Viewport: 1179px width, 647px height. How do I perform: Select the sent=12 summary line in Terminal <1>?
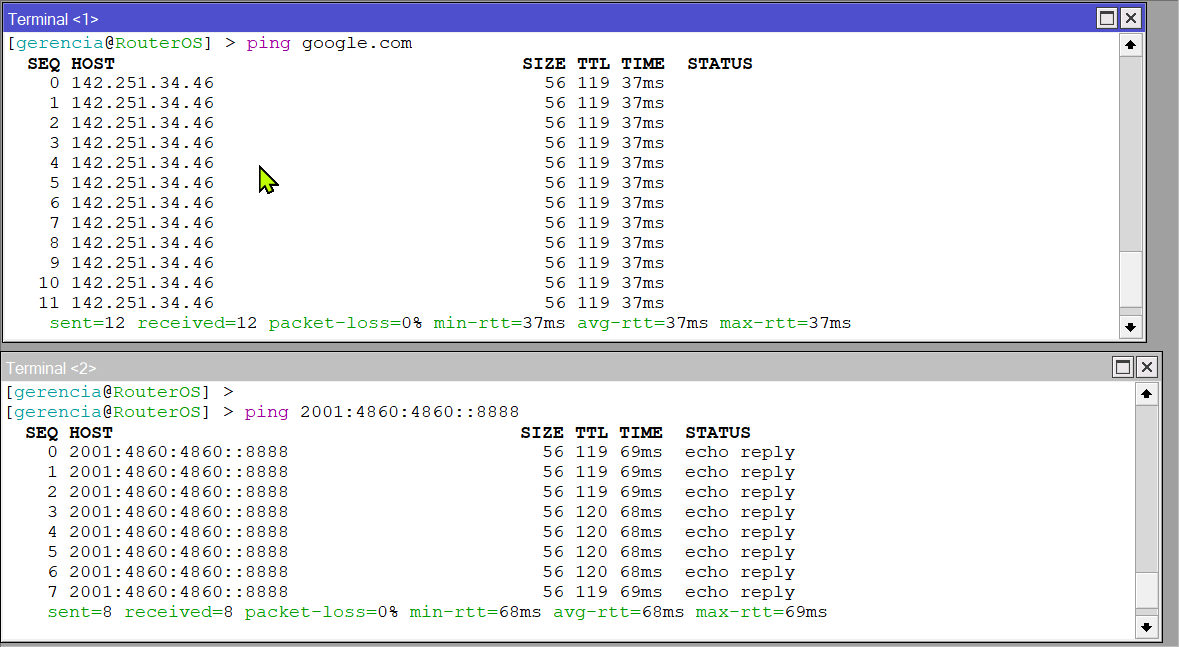click(x=450, y=323)
